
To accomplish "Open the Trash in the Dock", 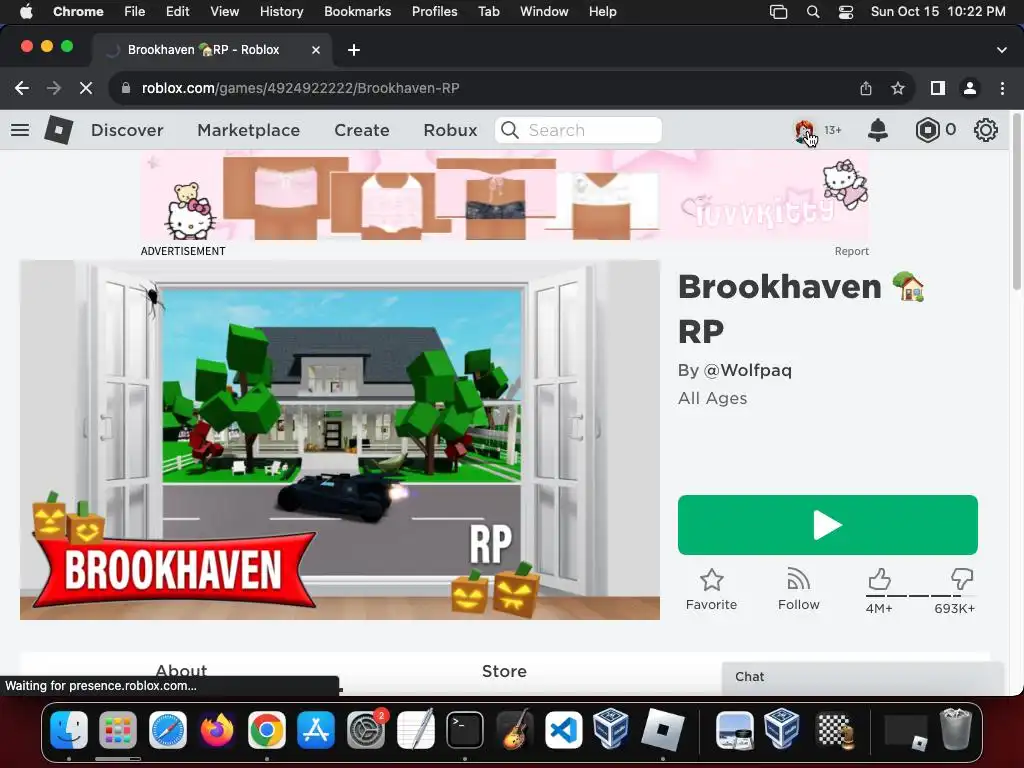I will (955, 730).
